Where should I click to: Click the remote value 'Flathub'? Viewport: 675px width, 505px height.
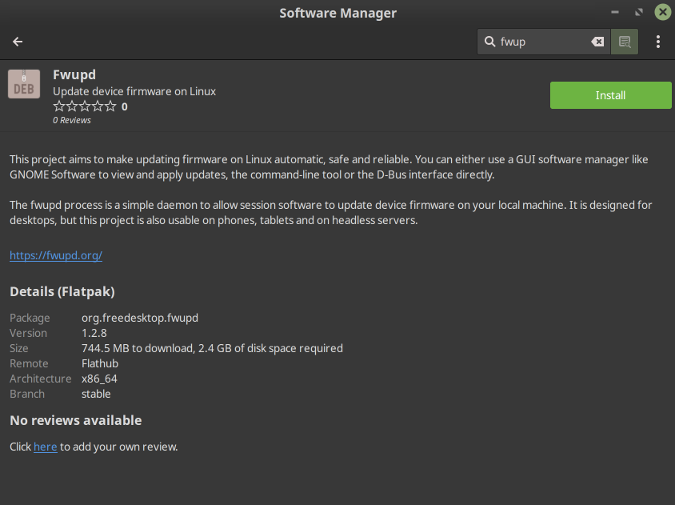click(x=100, y=363)
